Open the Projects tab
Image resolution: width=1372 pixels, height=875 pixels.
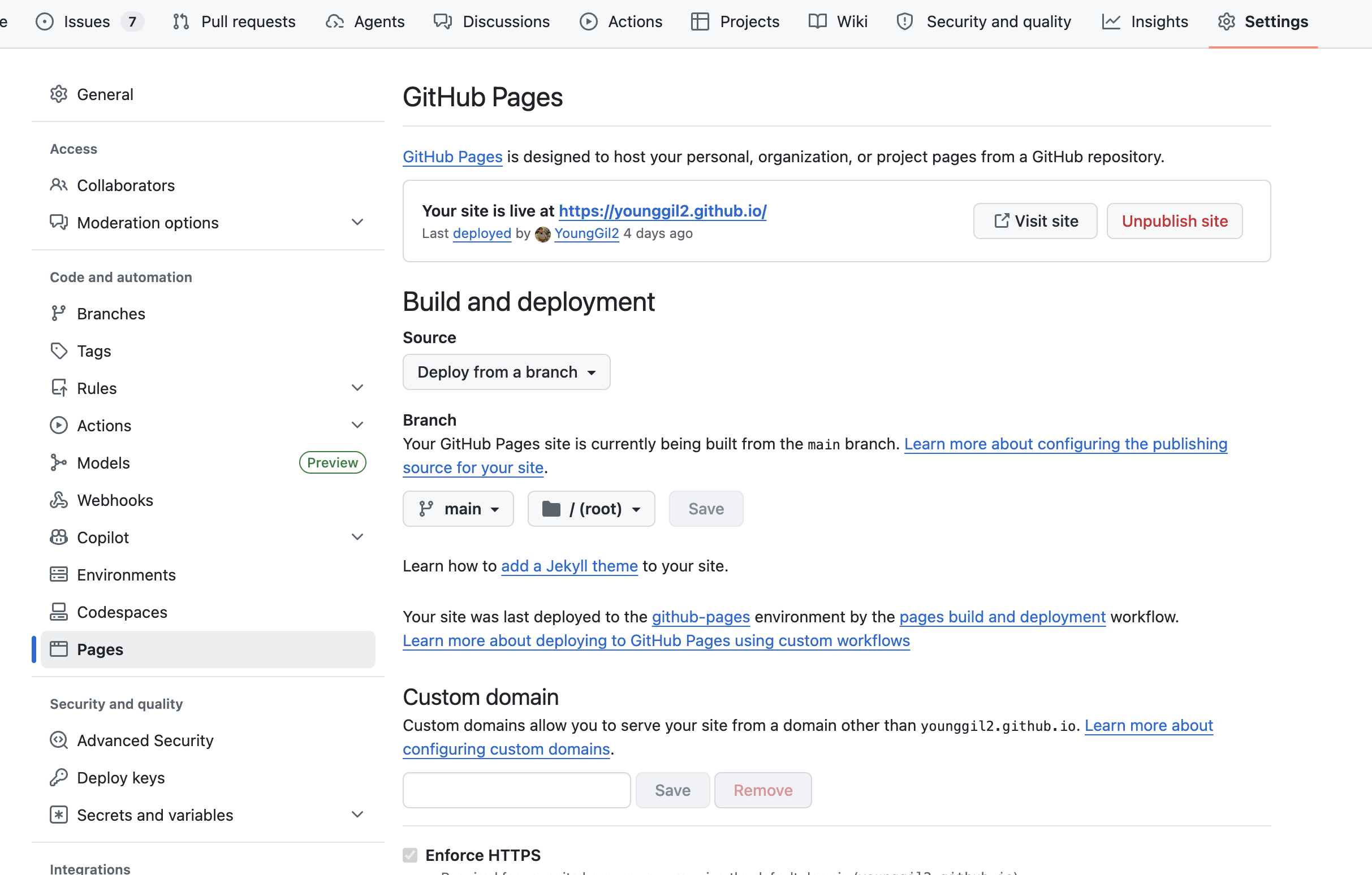point(735,21)
